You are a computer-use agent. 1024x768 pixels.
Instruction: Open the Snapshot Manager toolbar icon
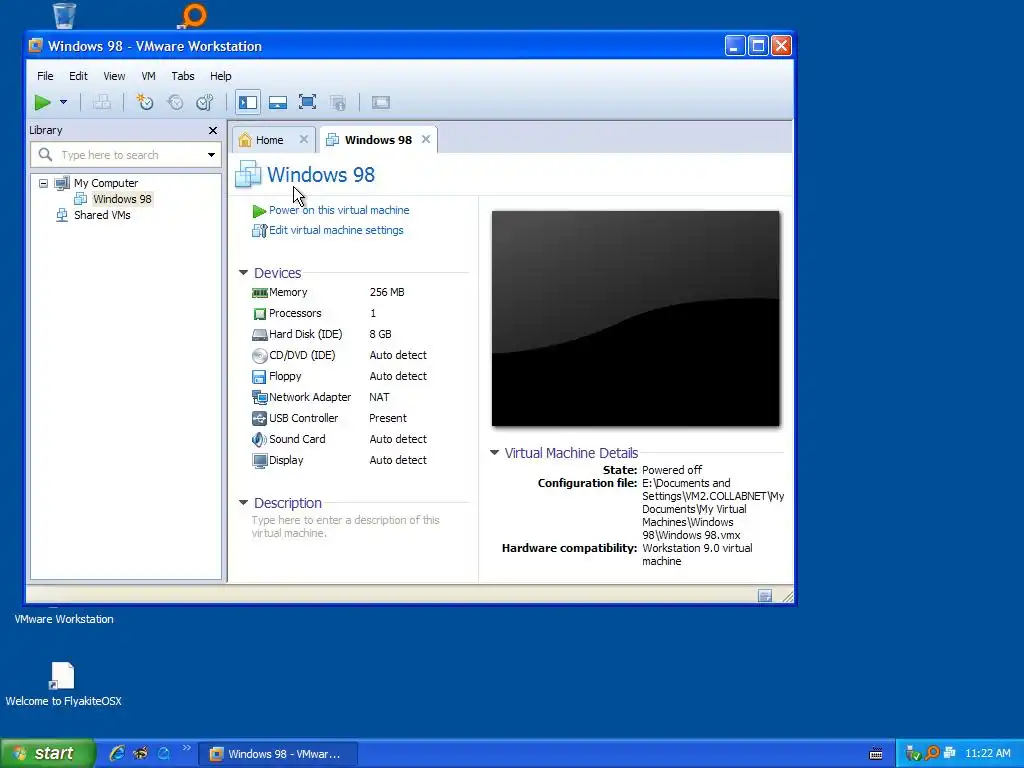205,103
